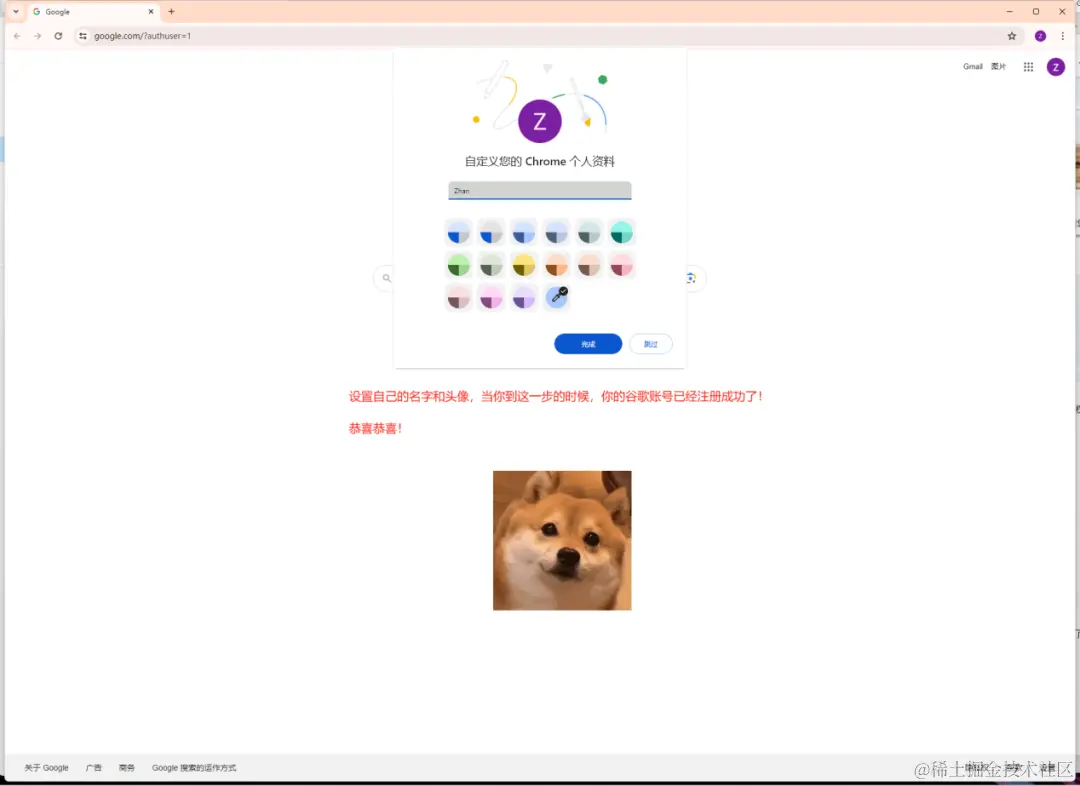View site information icon in address bar
The height and width of the screenshot is (786, 1080).
[83, 36]
